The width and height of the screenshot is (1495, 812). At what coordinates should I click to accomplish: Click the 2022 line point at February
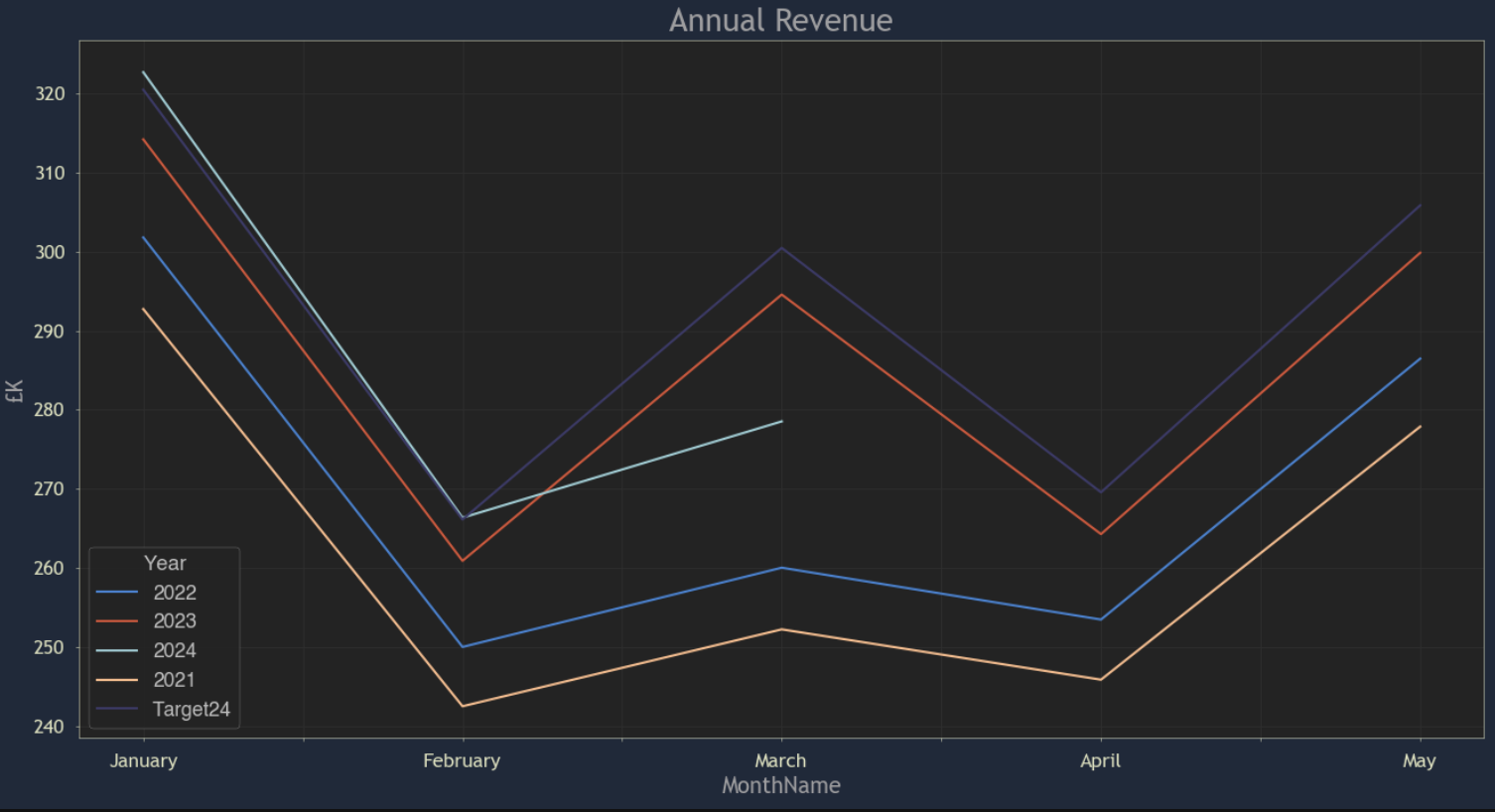tap(463, 647)
